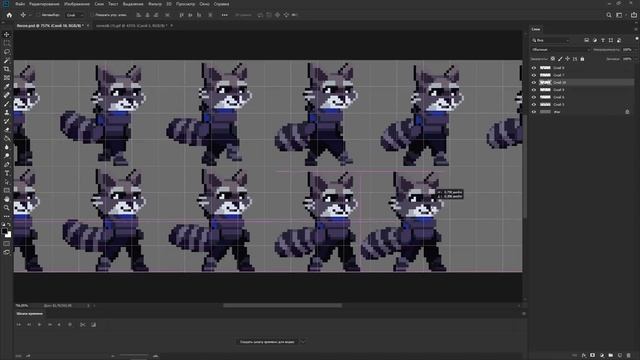Hide layer Слой 5 with eye icon
This screenshot has height=360, width=640.
click(x=533, y=104)
